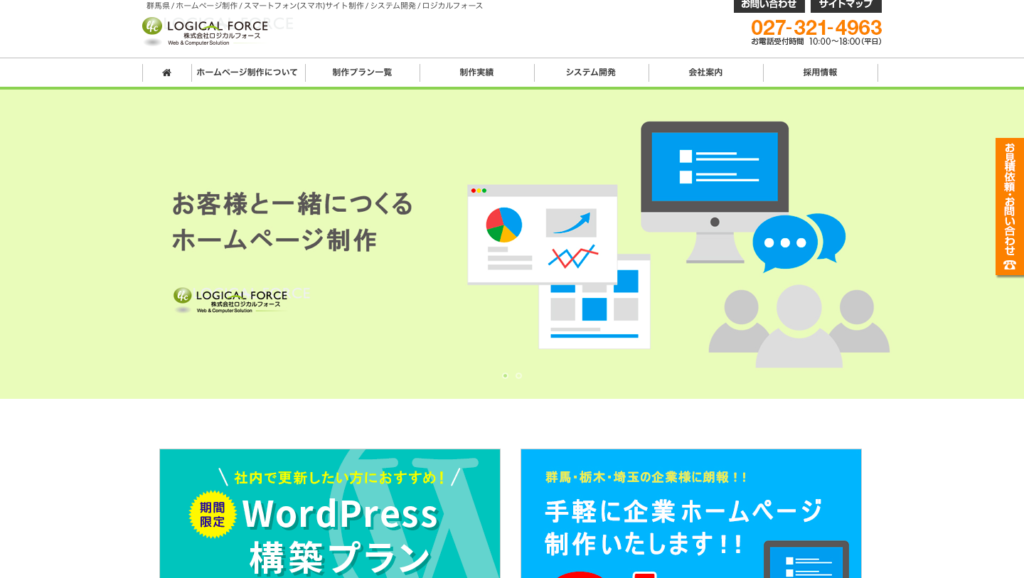Screen dimensions: 1024x578
Task: Open the システム開発 navigation item
Action: pos(592,71)
